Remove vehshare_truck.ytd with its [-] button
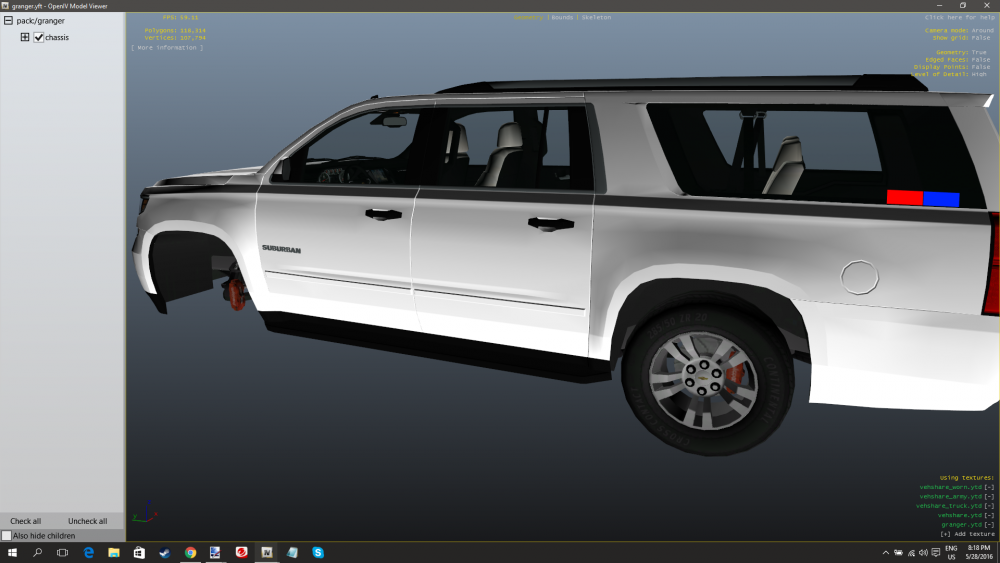The width and height of the screenshot is (1000, 563). (x=989, y=506)
